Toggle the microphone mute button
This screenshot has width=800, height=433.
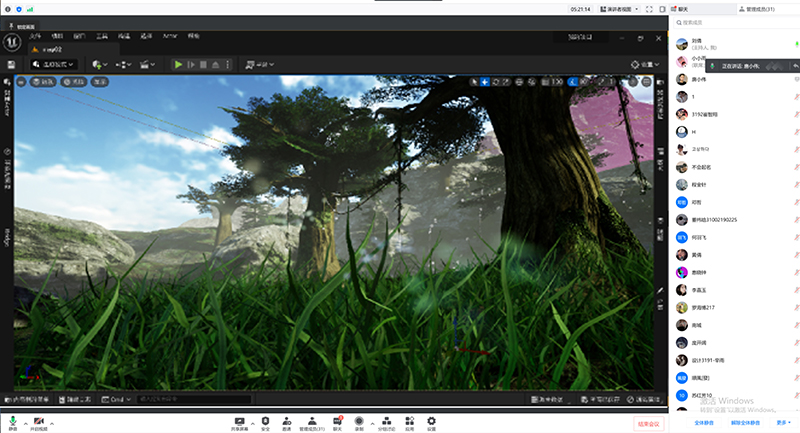tap(14, 422)
